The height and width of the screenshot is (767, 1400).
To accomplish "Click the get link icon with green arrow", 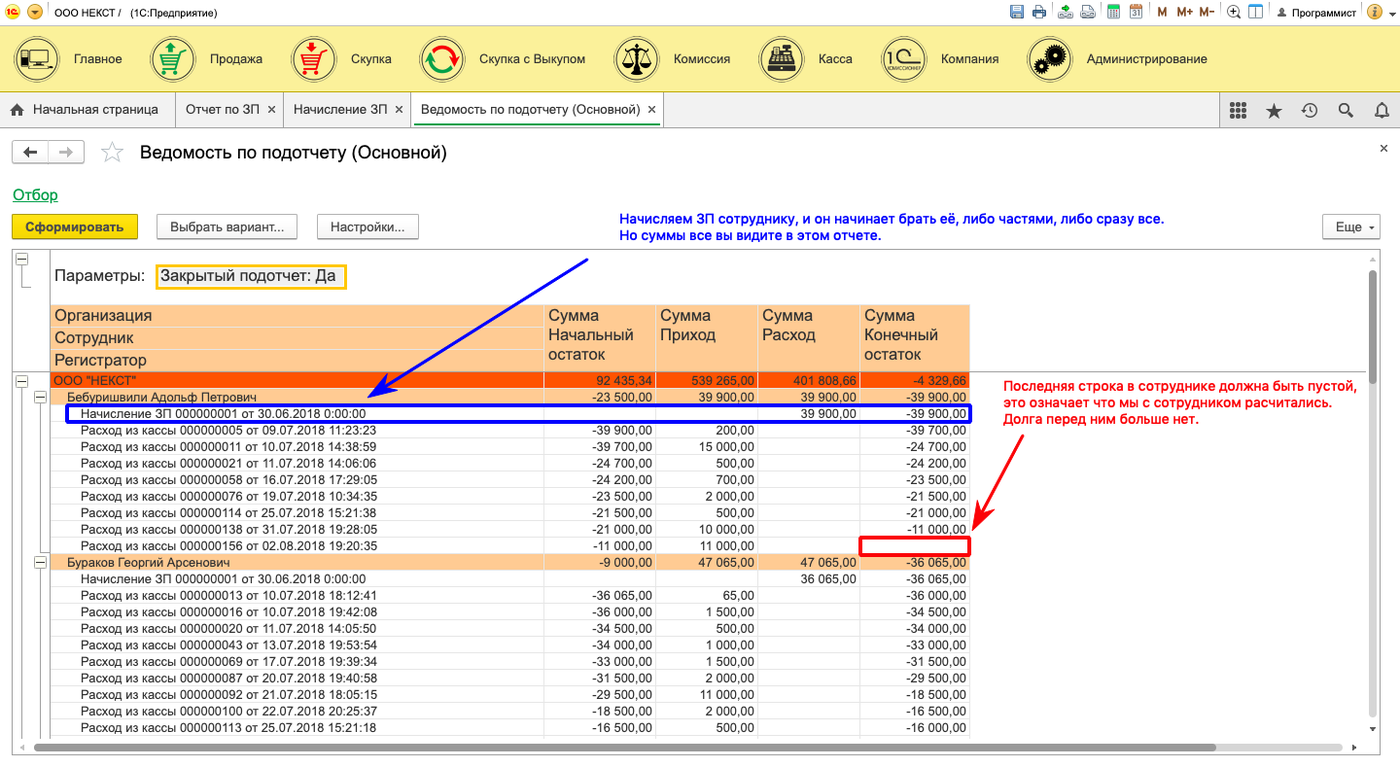I will (1065, 12).
